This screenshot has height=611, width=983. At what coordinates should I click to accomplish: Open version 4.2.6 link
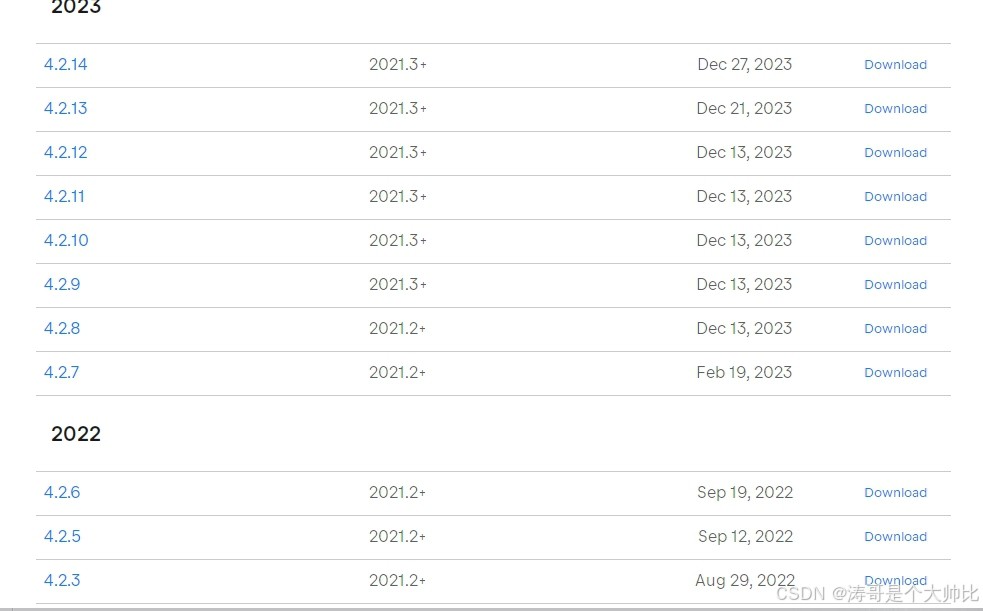(62, 492)
